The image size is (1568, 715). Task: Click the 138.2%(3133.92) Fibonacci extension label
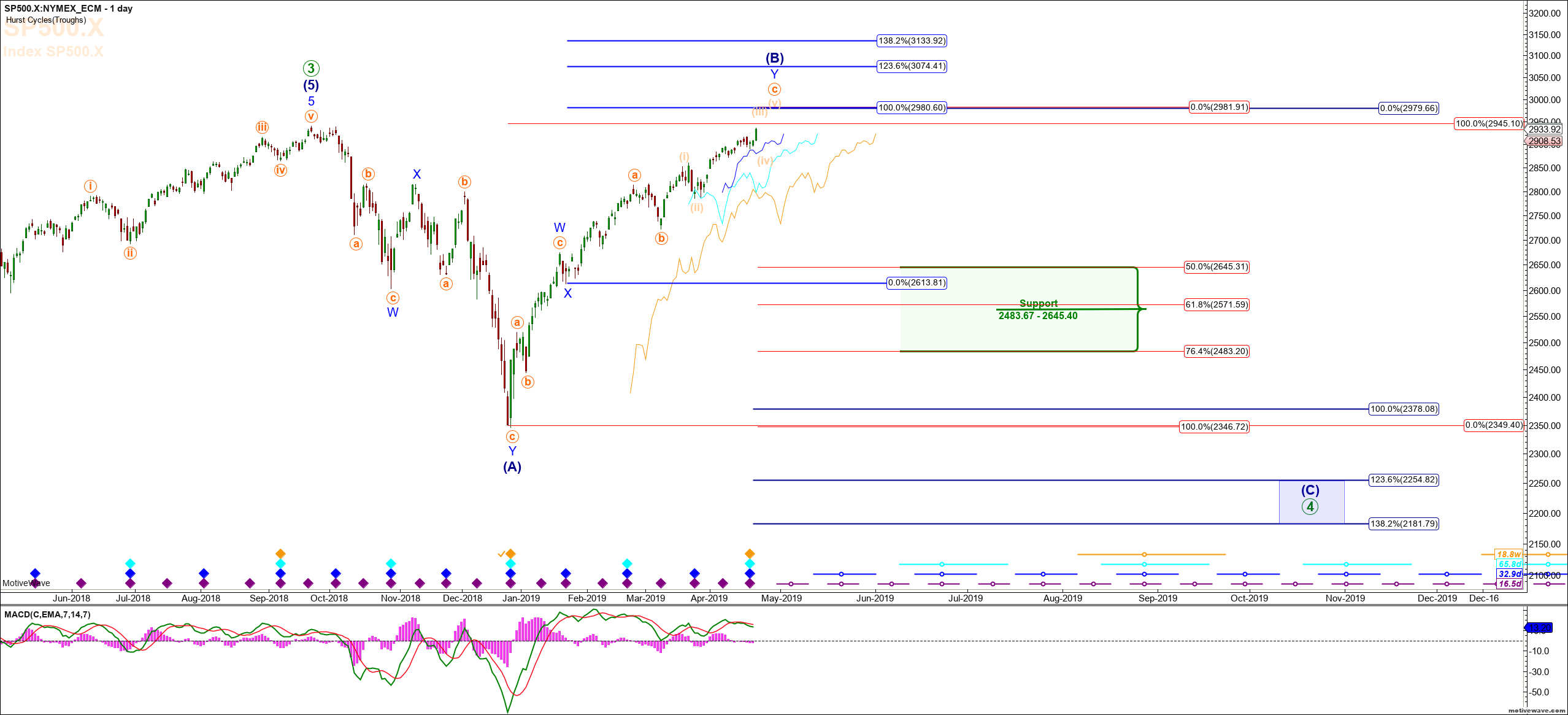912,41
